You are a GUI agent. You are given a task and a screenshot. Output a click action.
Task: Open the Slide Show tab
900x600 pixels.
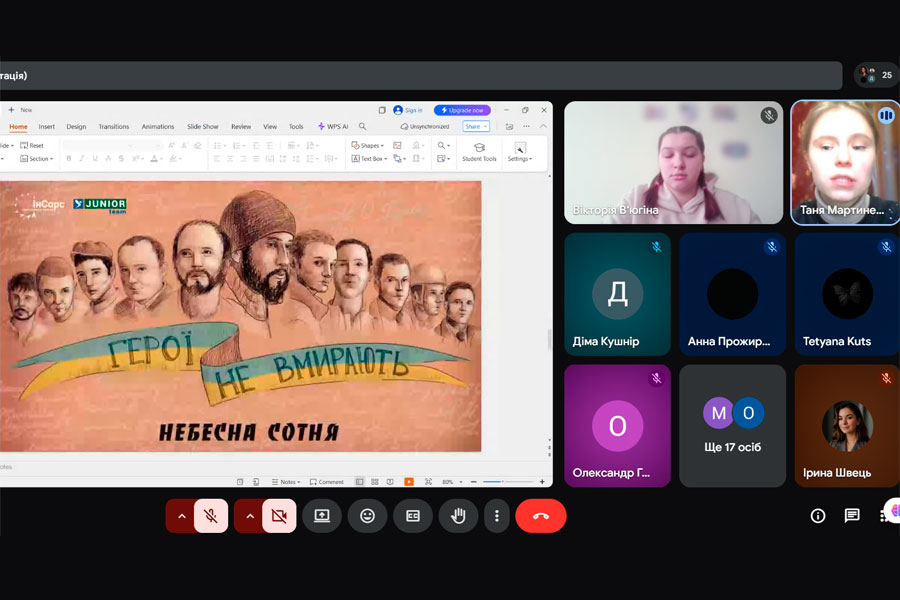[202, 127]
